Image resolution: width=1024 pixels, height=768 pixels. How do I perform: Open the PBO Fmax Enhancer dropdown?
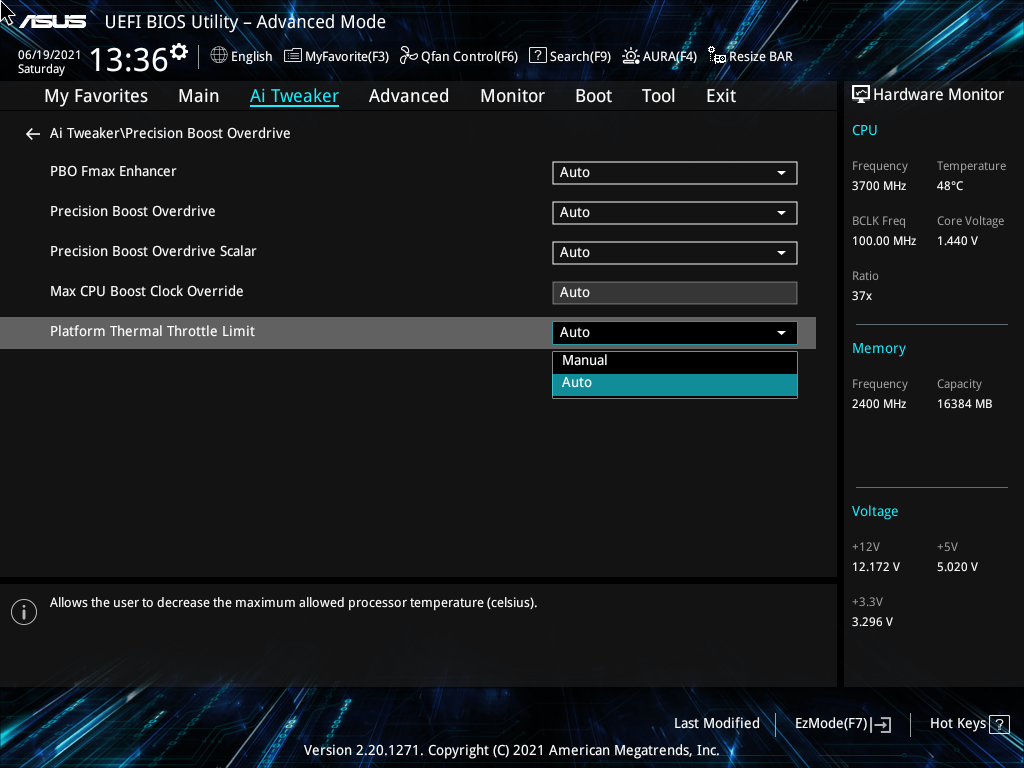tap(674, 172)
